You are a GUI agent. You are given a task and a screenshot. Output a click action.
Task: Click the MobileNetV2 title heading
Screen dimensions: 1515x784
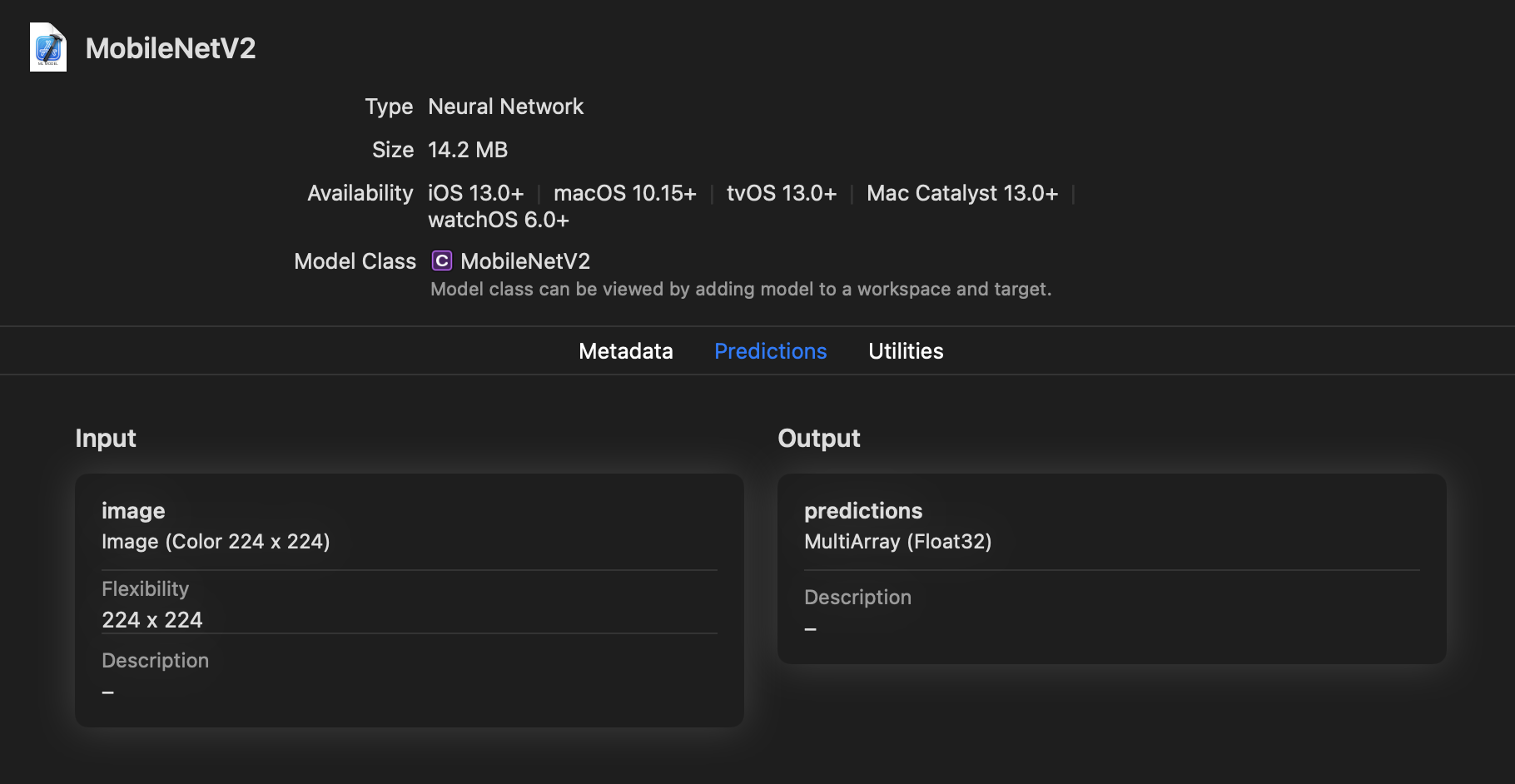171,48
